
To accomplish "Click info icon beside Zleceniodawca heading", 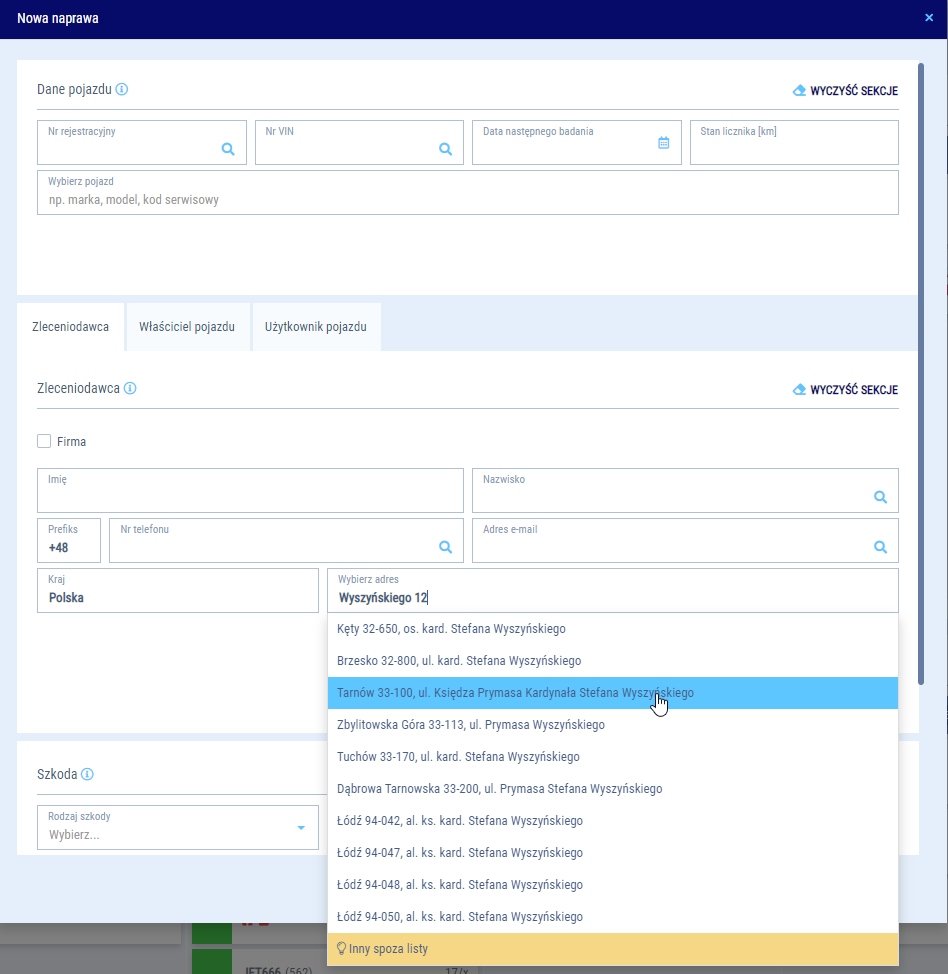I will pyautogui.click(x=130, y=388).
